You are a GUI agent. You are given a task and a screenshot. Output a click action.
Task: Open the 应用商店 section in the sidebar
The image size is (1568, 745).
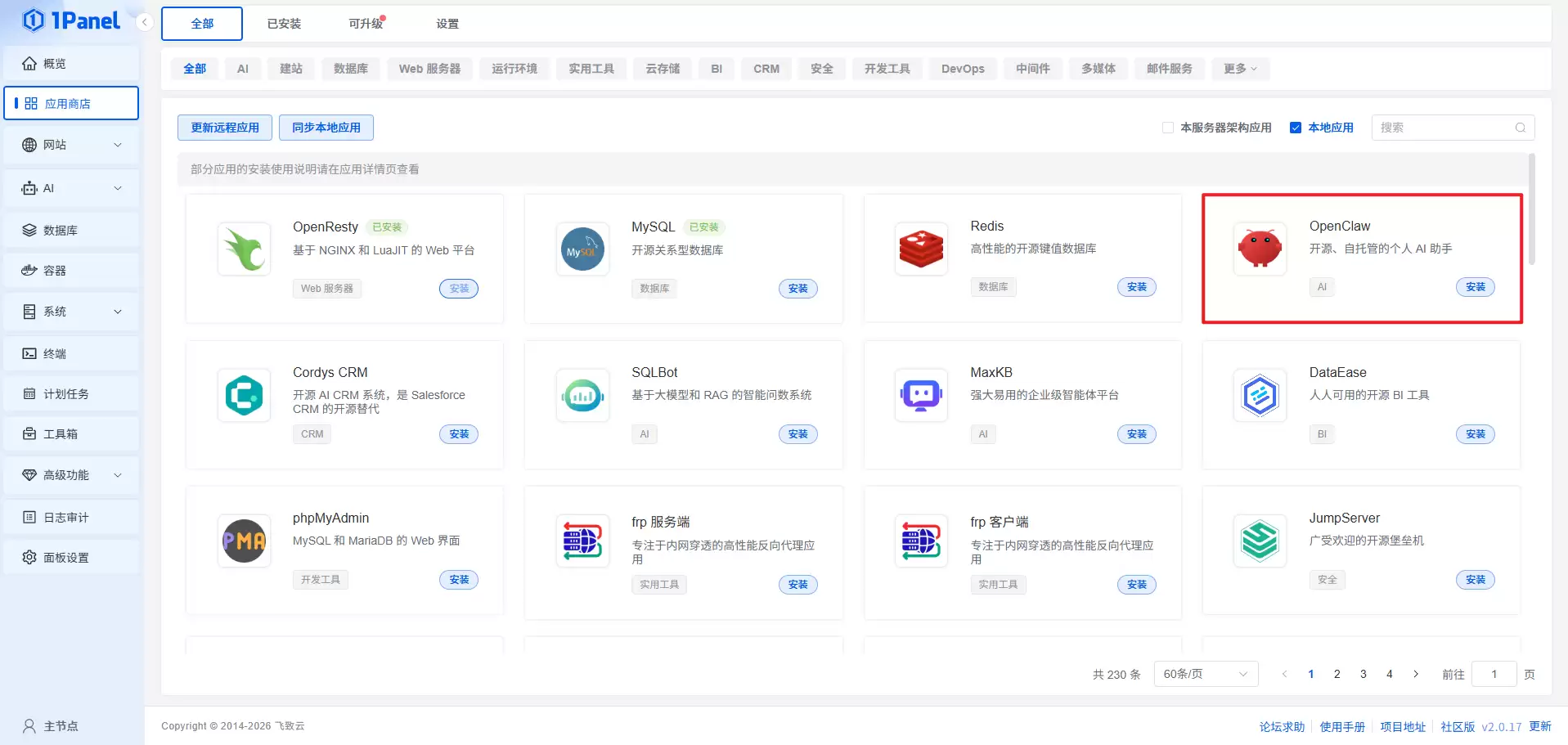pos(71,103)
